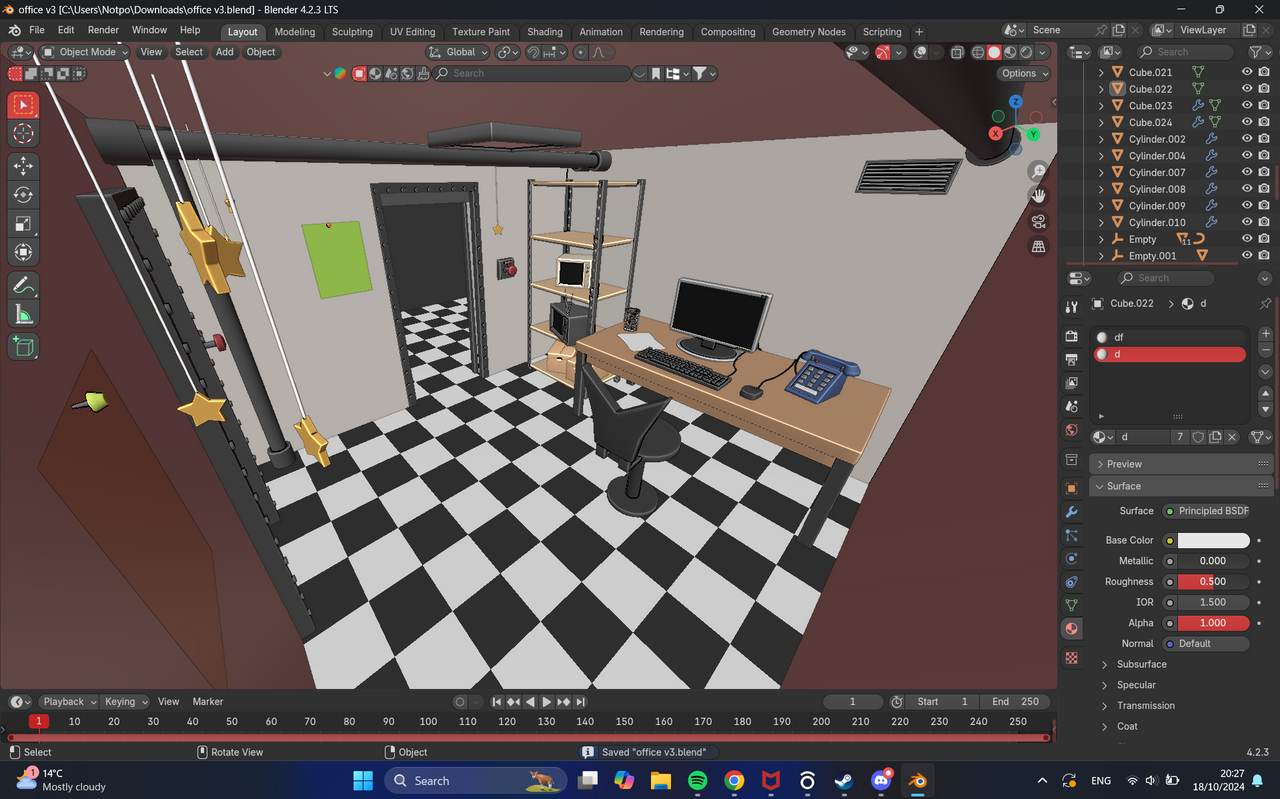Screen dimensions: 1280x799
Task: Switch to the Shading workspace tab
Action: click(x=545, y=32)
